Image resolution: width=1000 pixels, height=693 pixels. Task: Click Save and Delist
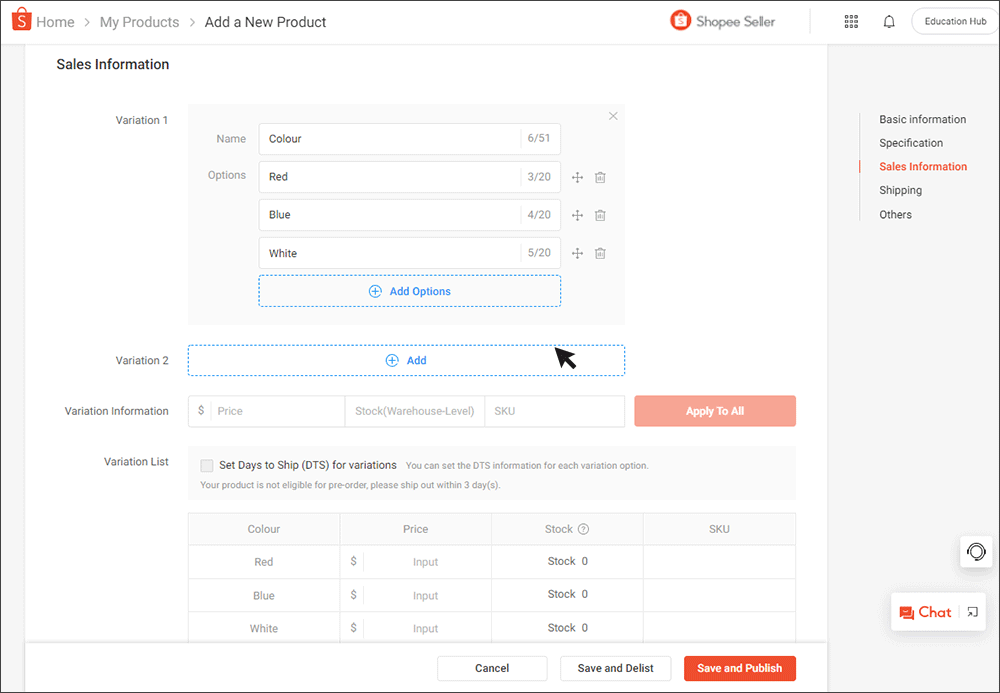click(x=615, y=668)
